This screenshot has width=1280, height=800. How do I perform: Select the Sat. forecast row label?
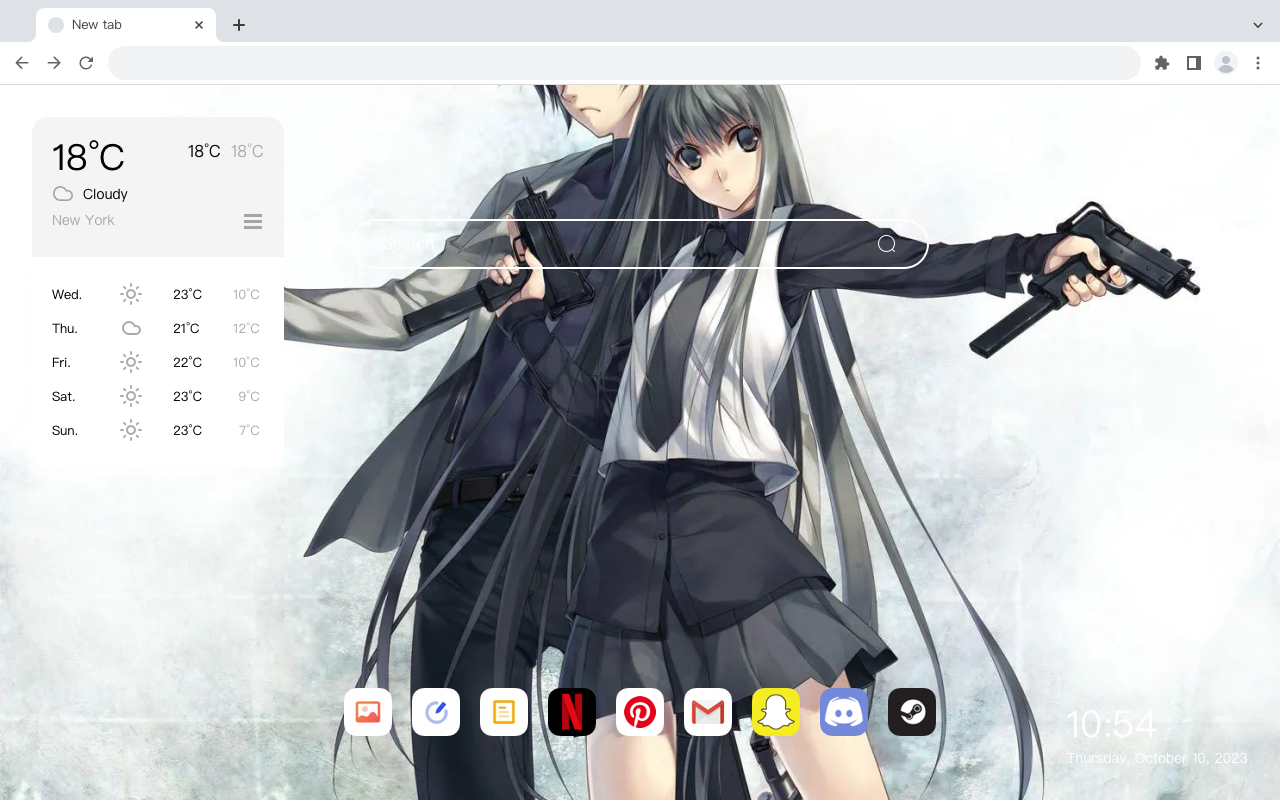(x=64, y=396)
